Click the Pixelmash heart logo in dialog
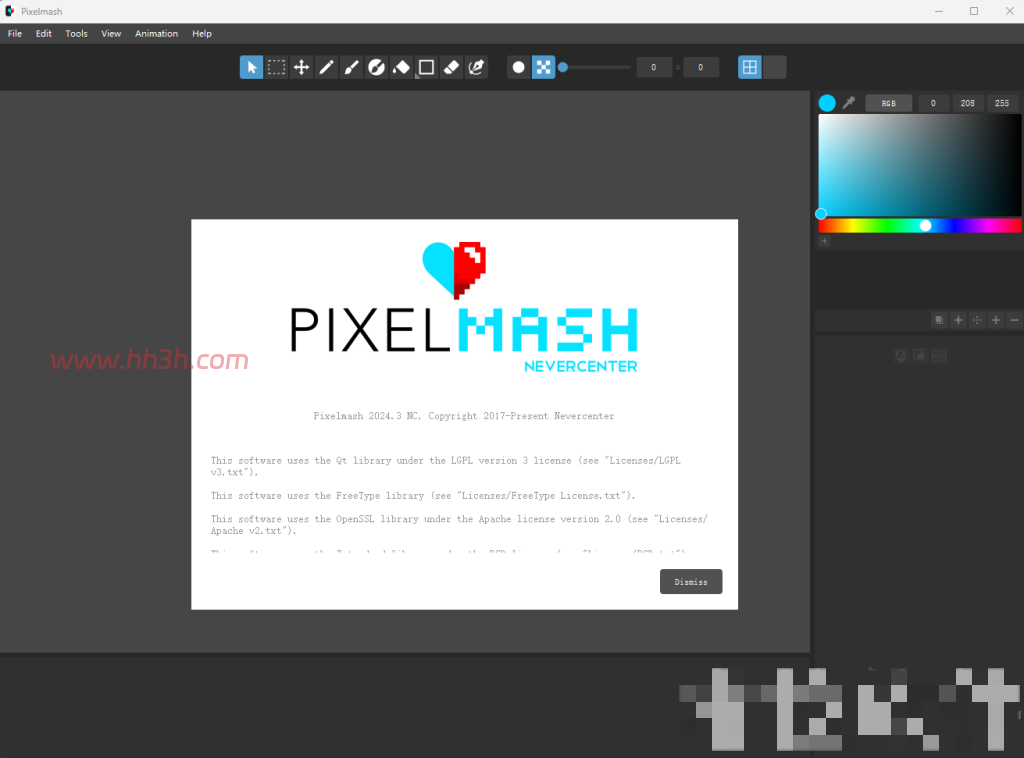Viewport: 1024px width, 758px height. click(455, 270)
